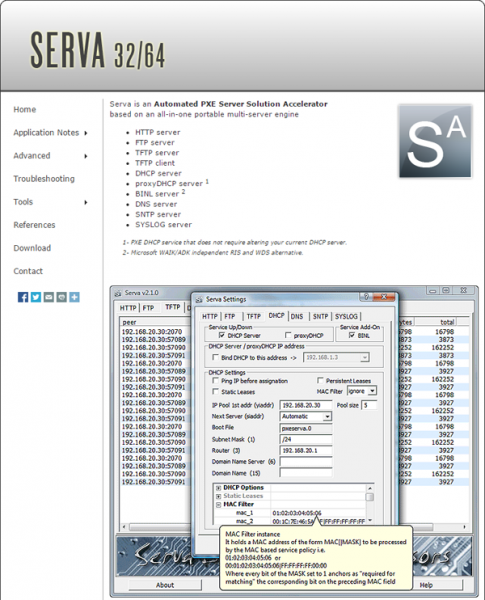
Task: Select TFTP tab in Serva v2.1.0 window
Action: [173, 307]
